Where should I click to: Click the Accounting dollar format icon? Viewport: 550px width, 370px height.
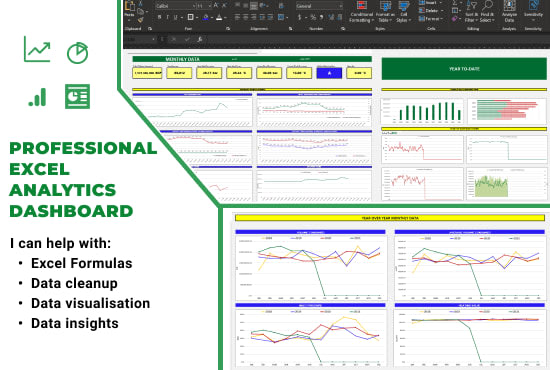300,17
